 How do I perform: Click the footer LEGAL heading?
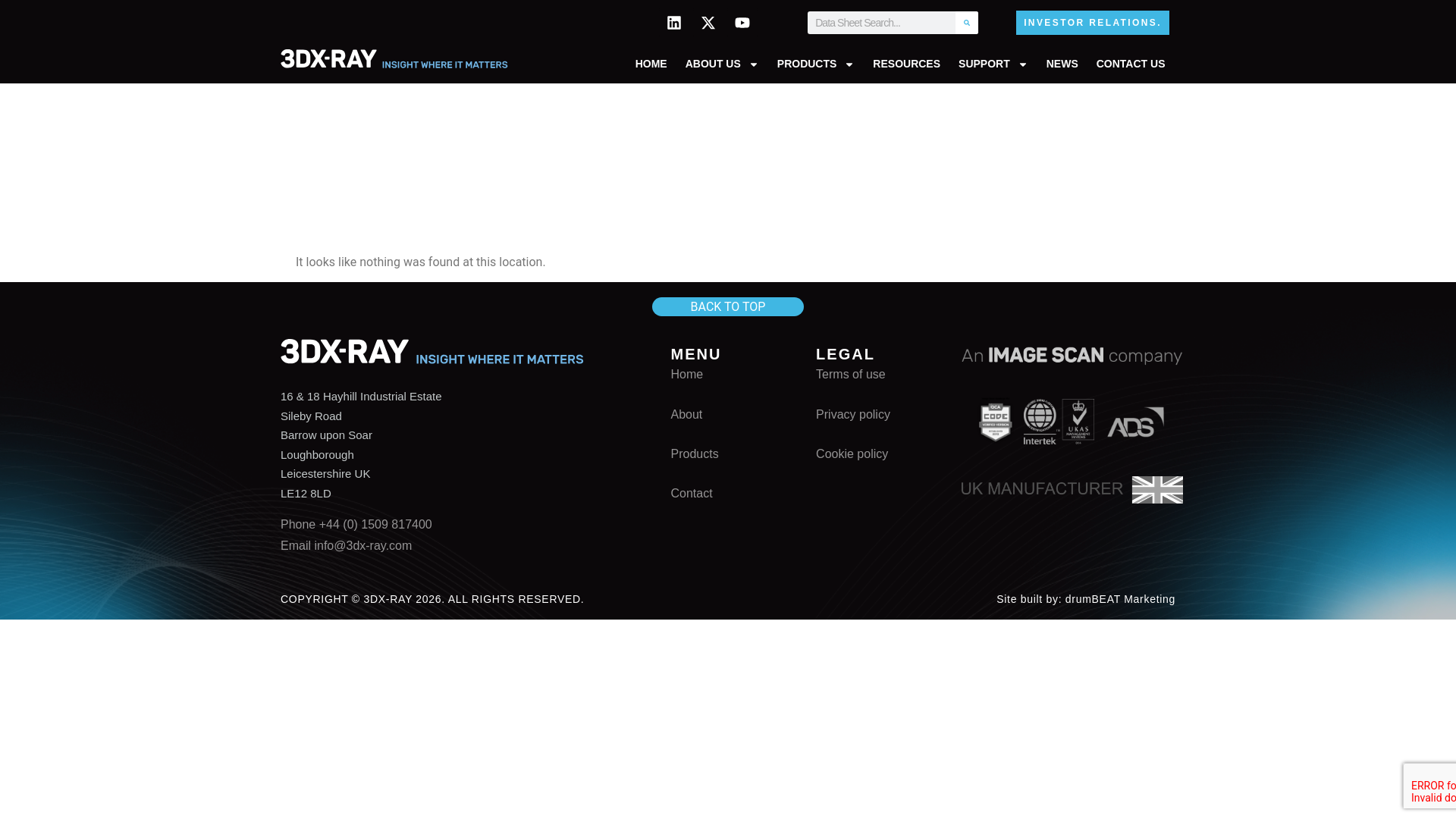pos(846,354)
